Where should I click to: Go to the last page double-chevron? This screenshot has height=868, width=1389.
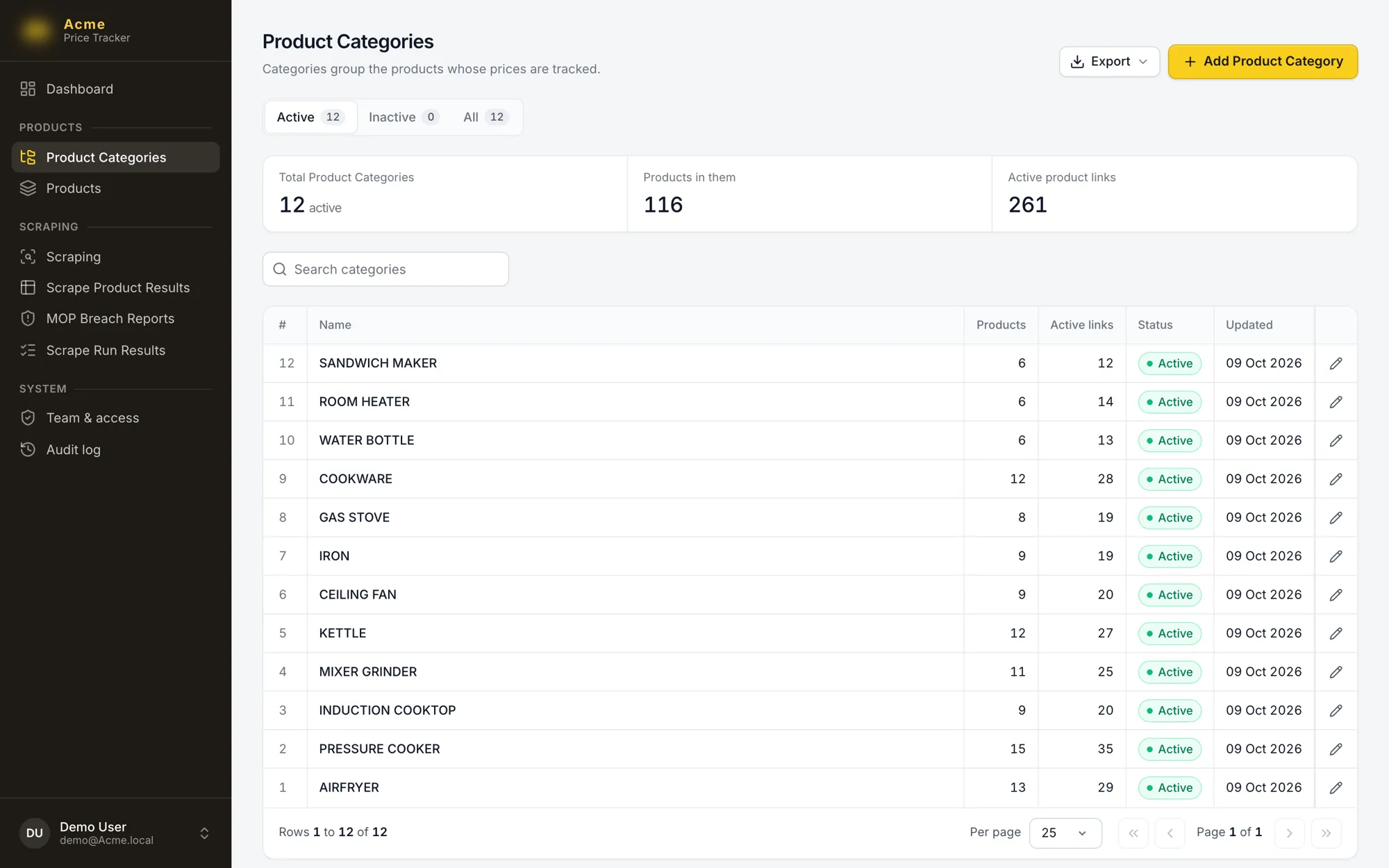(x=1326, y=833)
